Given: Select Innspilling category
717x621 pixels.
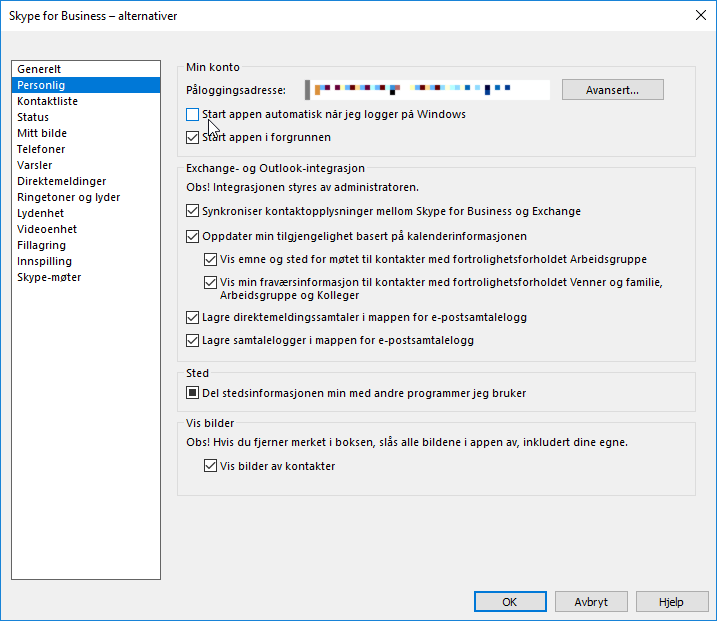Looking at the screenshot, I should 86,261.
